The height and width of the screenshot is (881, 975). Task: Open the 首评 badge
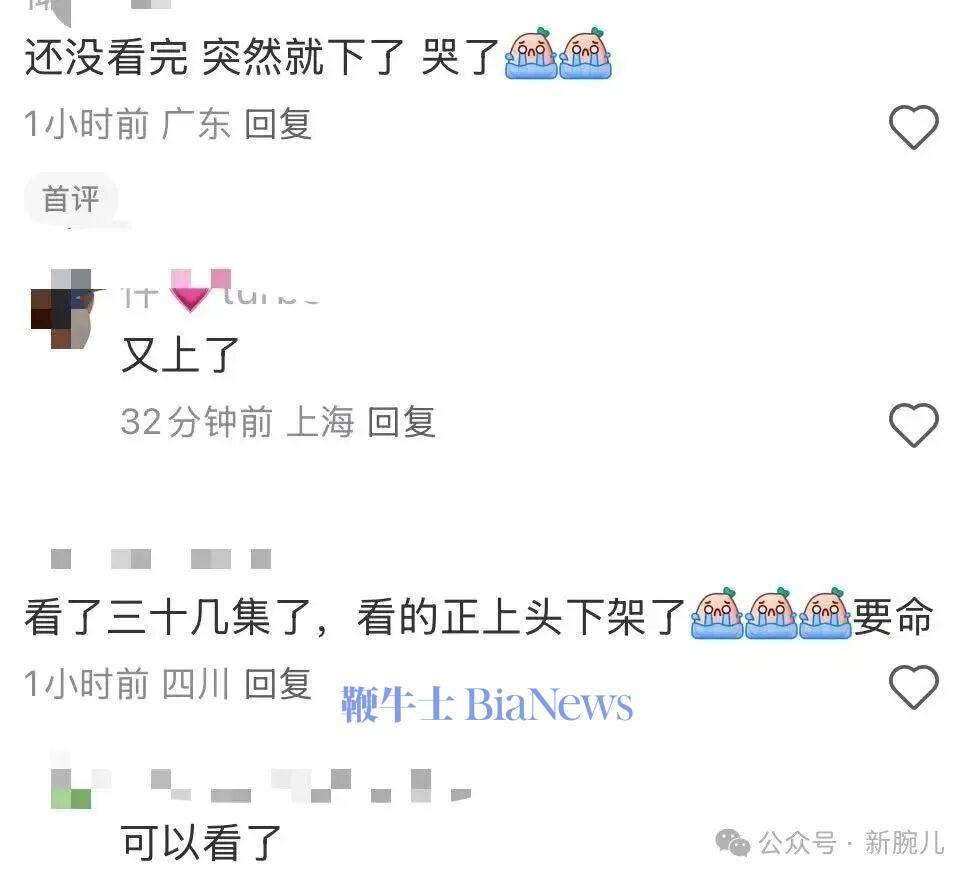point(70,199)
